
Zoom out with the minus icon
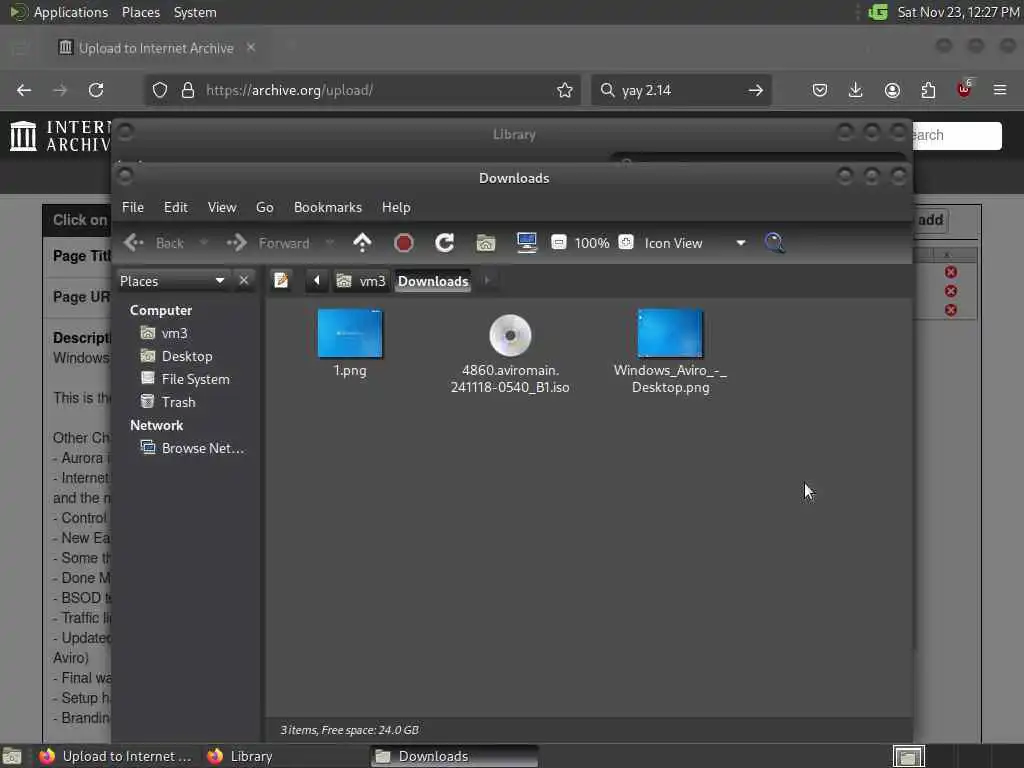coord(558,242)
